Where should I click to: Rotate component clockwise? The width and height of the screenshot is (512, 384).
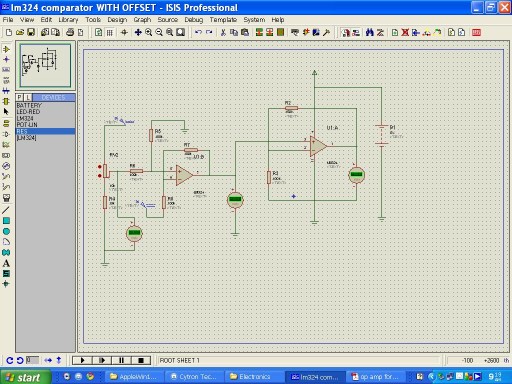(10, 360)
